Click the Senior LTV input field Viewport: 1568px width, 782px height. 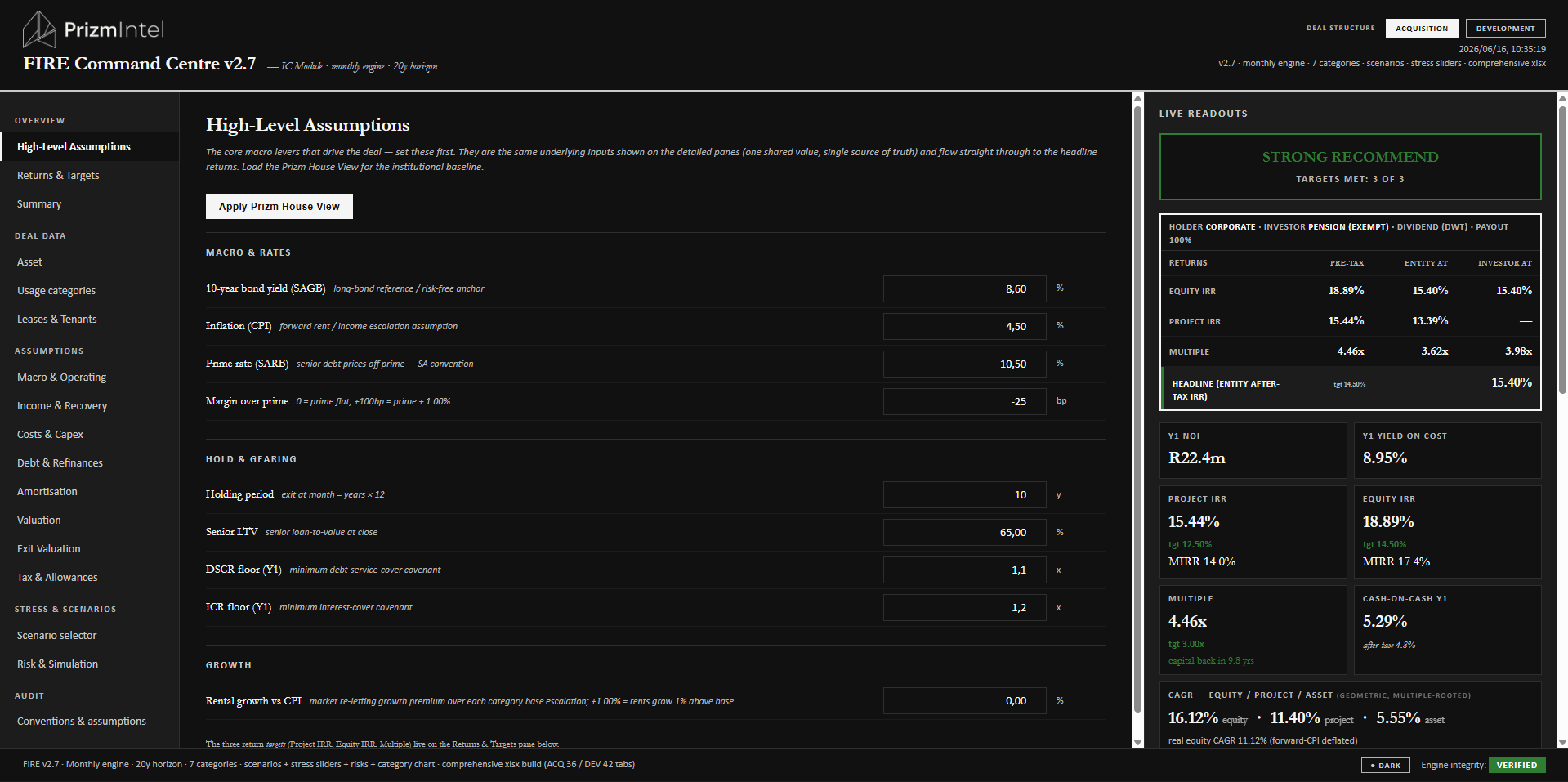[964, 533]
